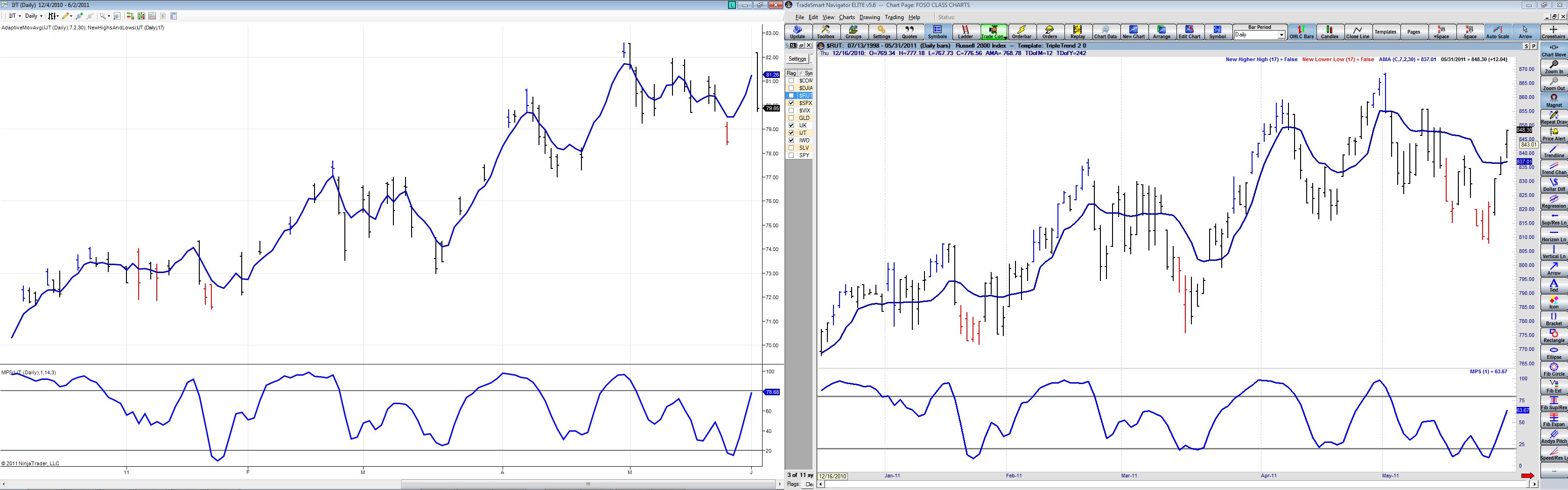Uncheck the IJT flag checkbox
Screen dimensions: 1568x490
click(x=791, y=133)
